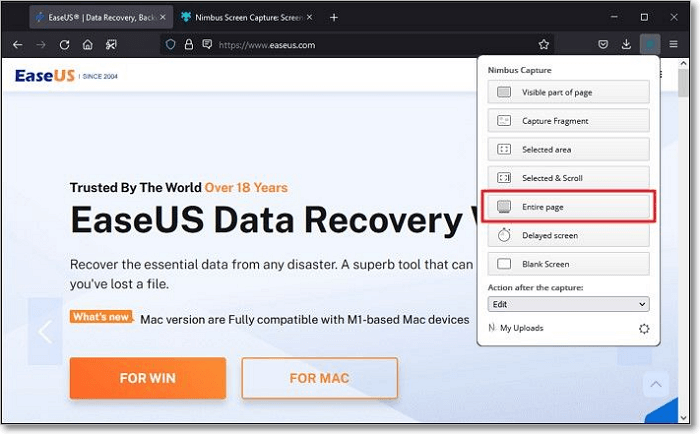Expand the Action after the capture dropdown
This screenshot has height=434, width=700.
[567, 304]
